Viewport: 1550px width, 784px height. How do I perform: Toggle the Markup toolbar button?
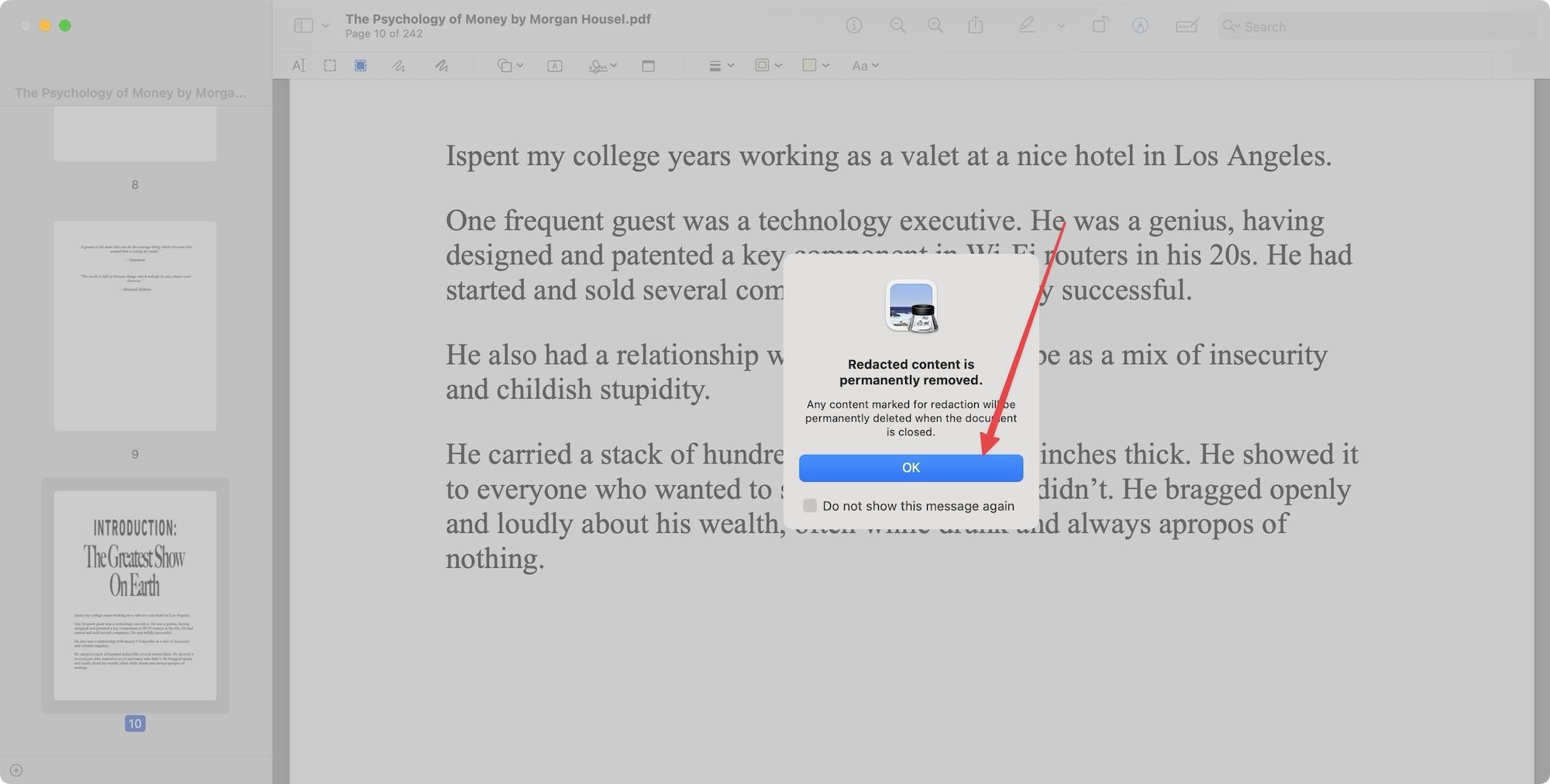(1140, 26)
